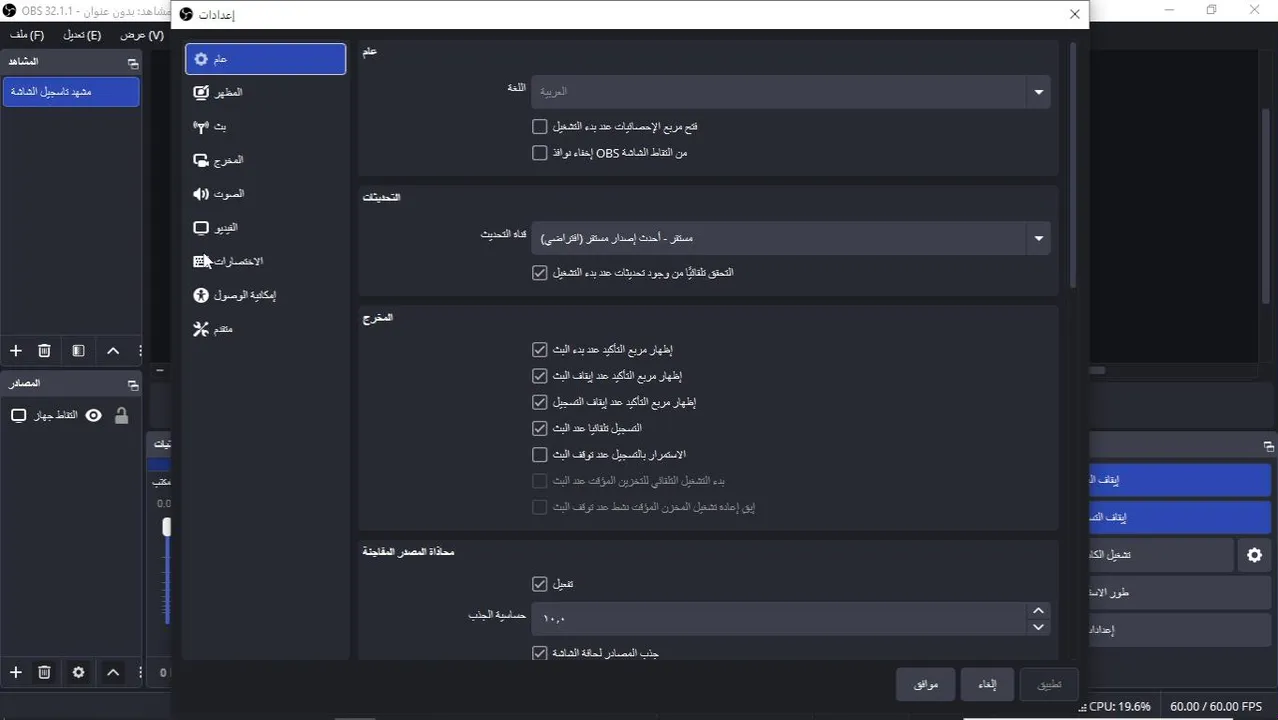Decrease snap sensitivity with down arrow
The height and width of the screenshot is (720, 1278).
click(x=1038, y=627)
